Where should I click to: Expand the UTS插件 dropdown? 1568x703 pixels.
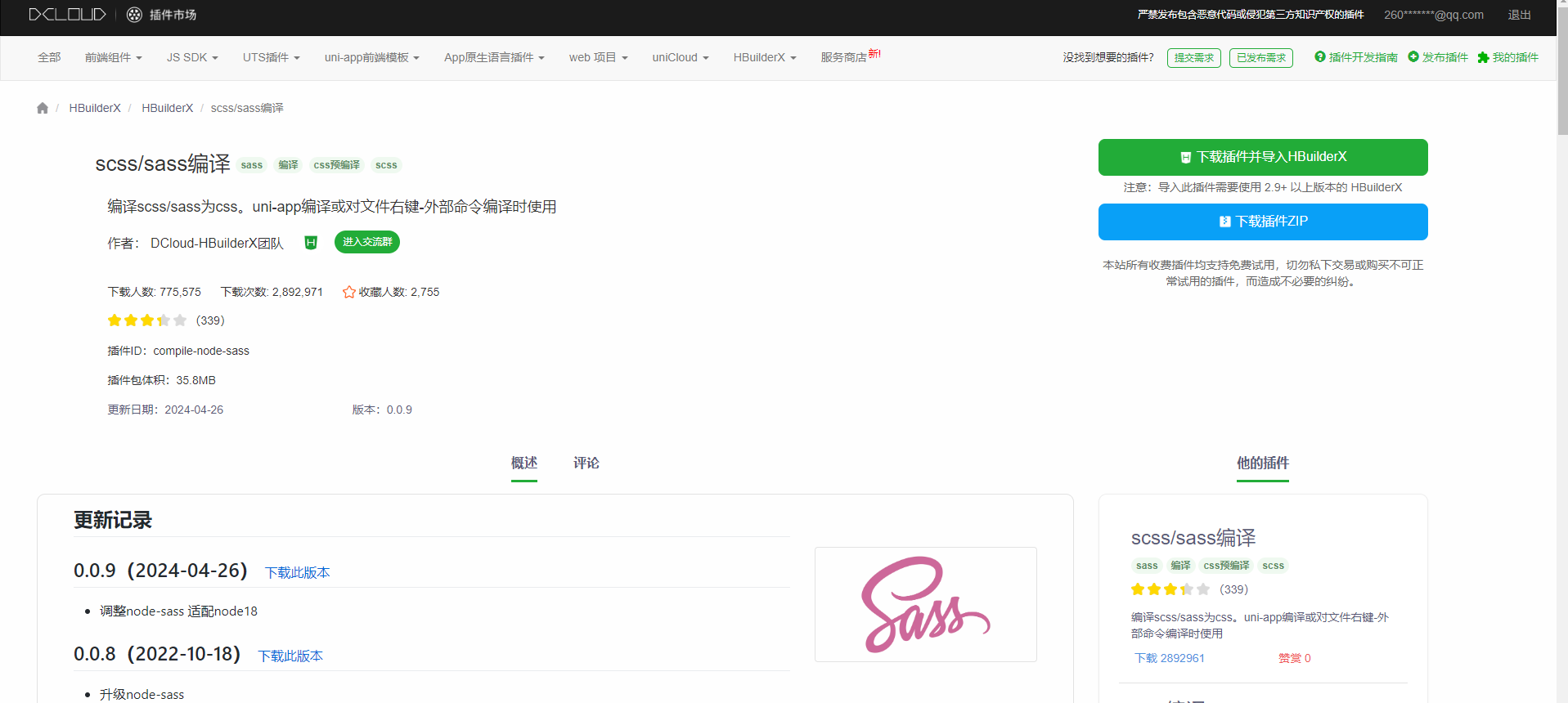pos(271,57)
